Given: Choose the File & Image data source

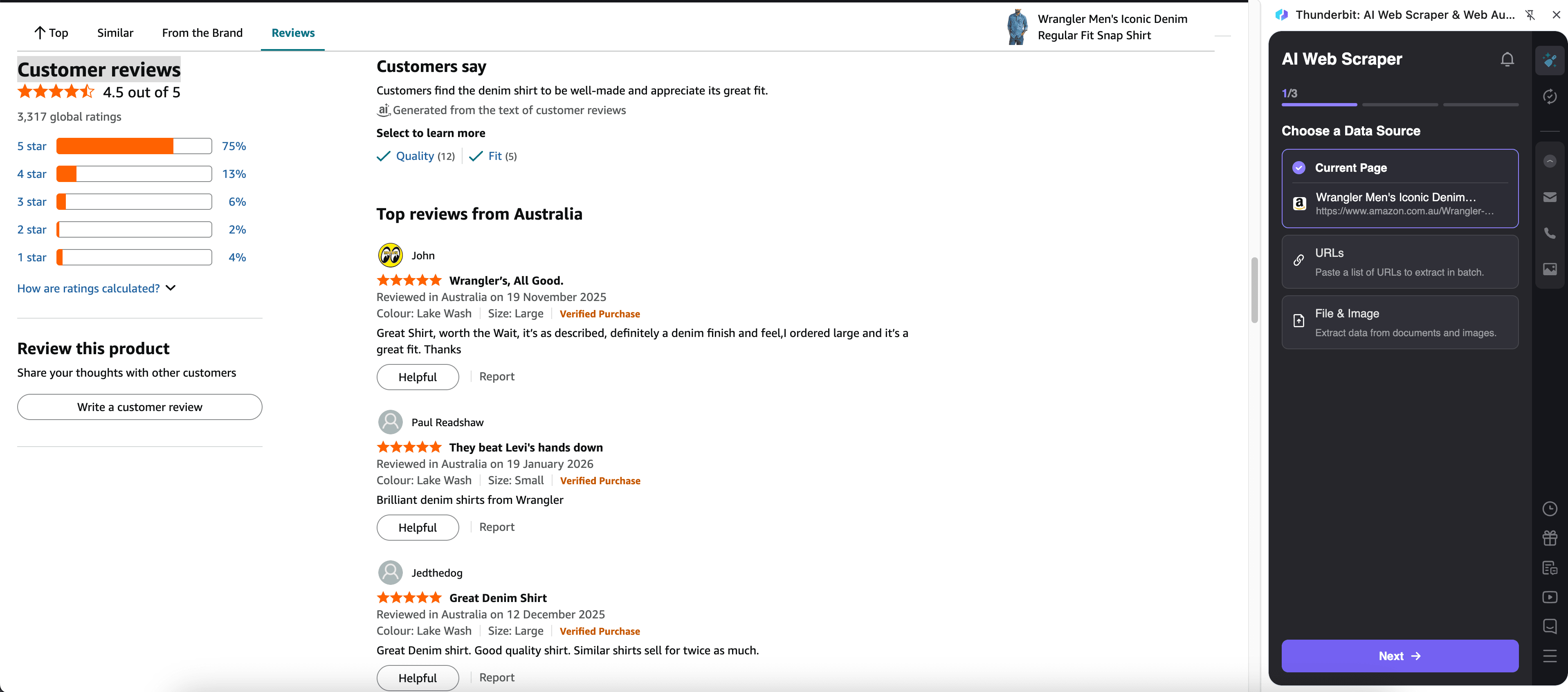Looking at the screenshot, I should click(x=1400, y=322).
